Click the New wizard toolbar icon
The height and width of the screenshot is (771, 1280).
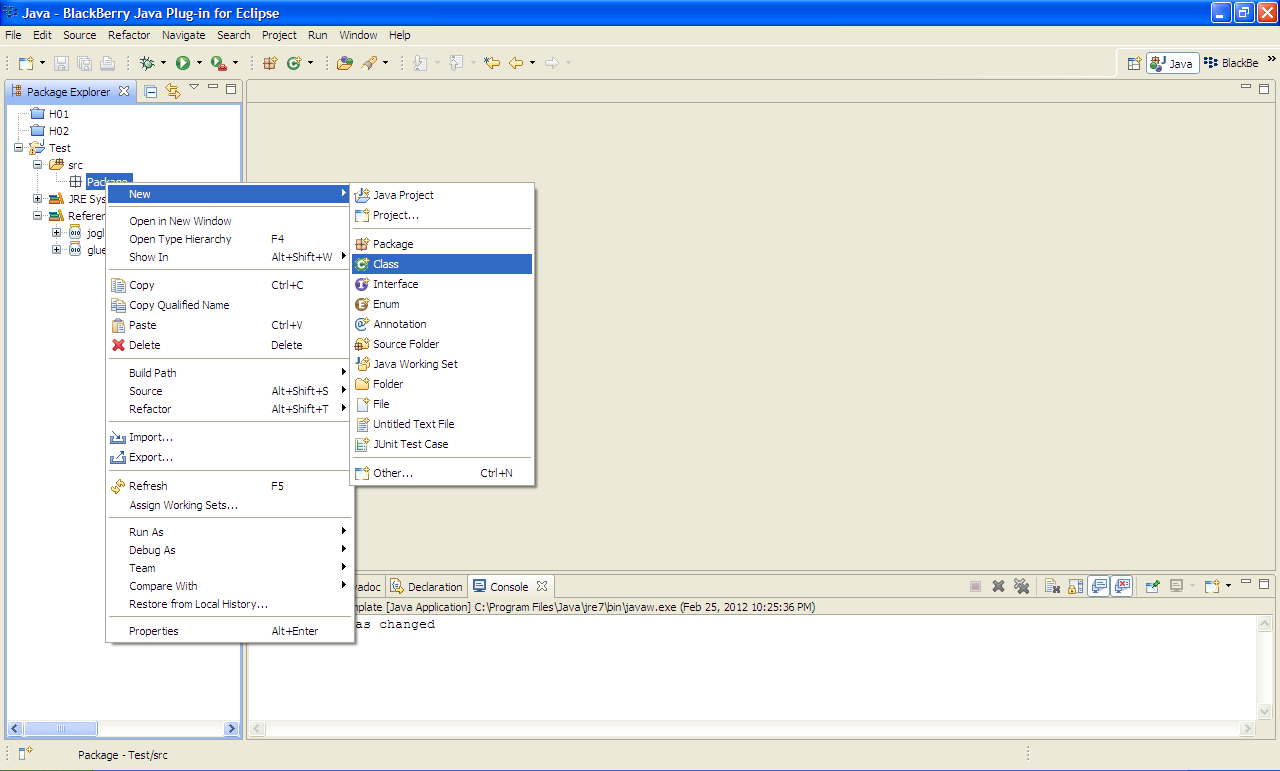coord(25,63)
